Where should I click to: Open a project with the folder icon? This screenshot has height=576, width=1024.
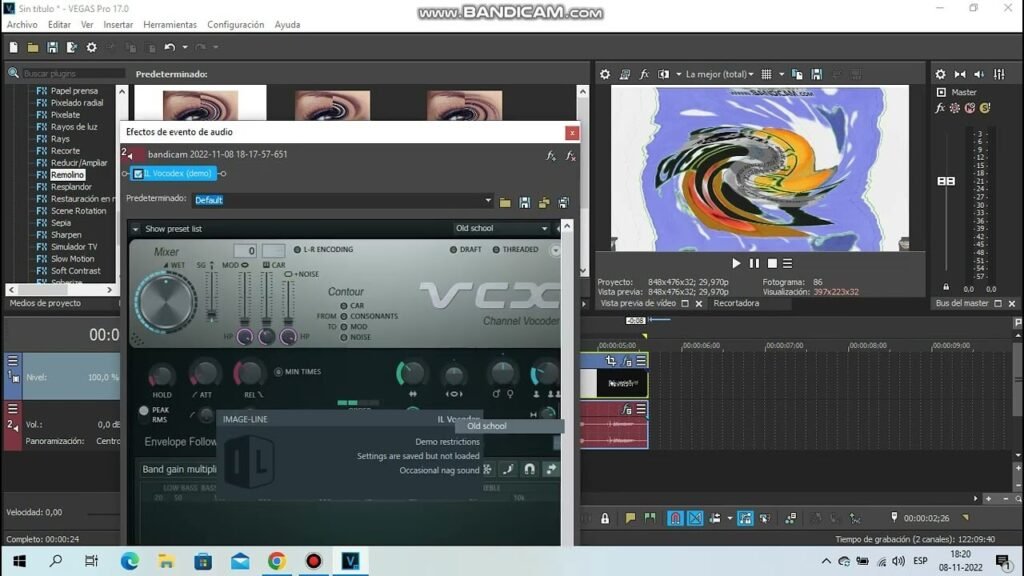pyautogui.click(x=33, y=47)
